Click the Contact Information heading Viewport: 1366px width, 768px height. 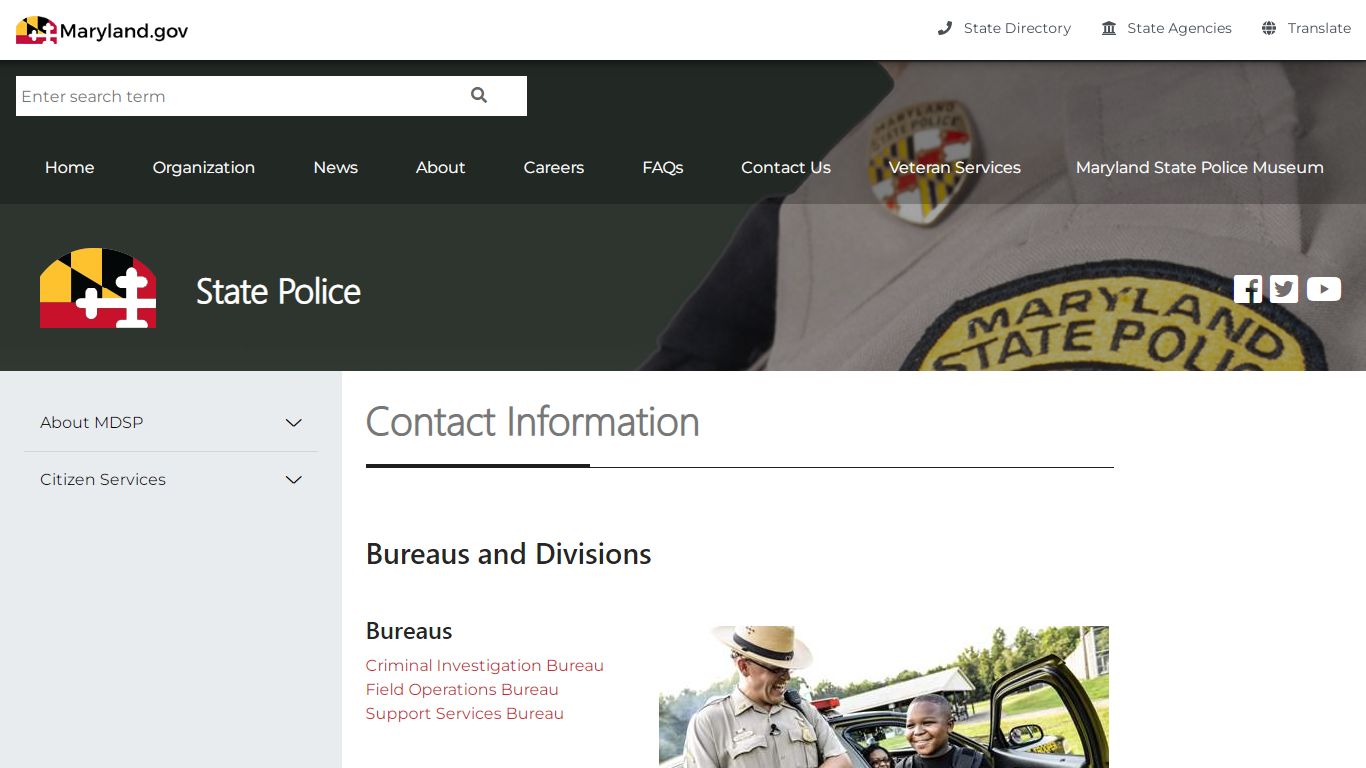533,421
